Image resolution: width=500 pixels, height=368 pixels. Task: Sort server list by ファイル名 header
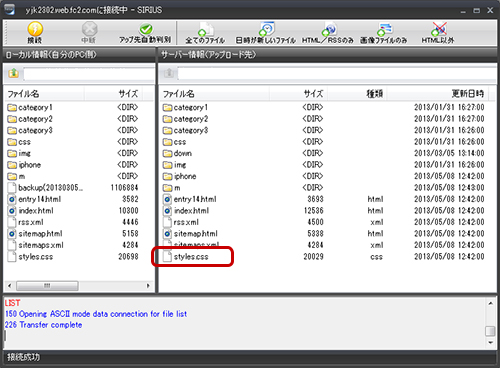[x=215, y=94]
